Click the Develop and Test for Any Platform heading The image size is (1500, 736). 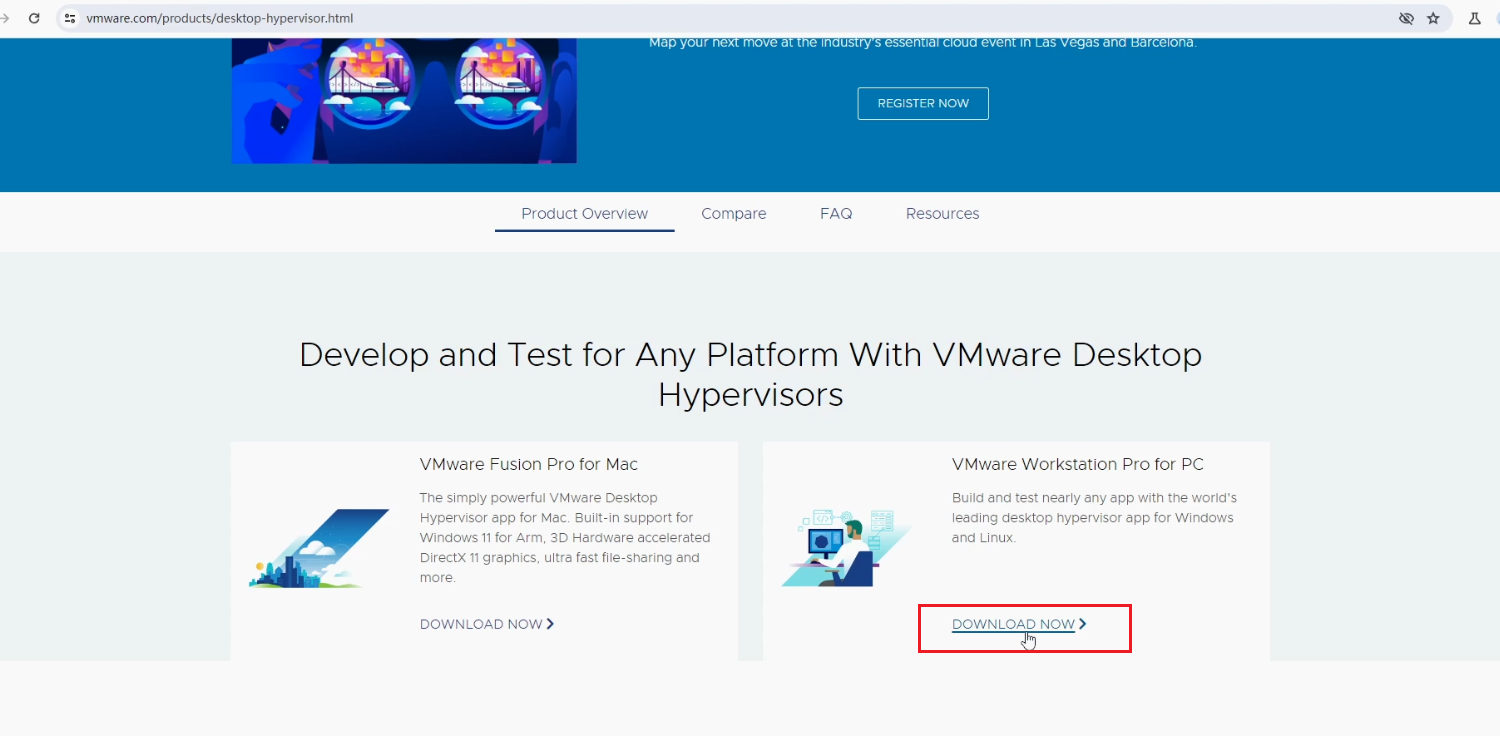(750, 374)
